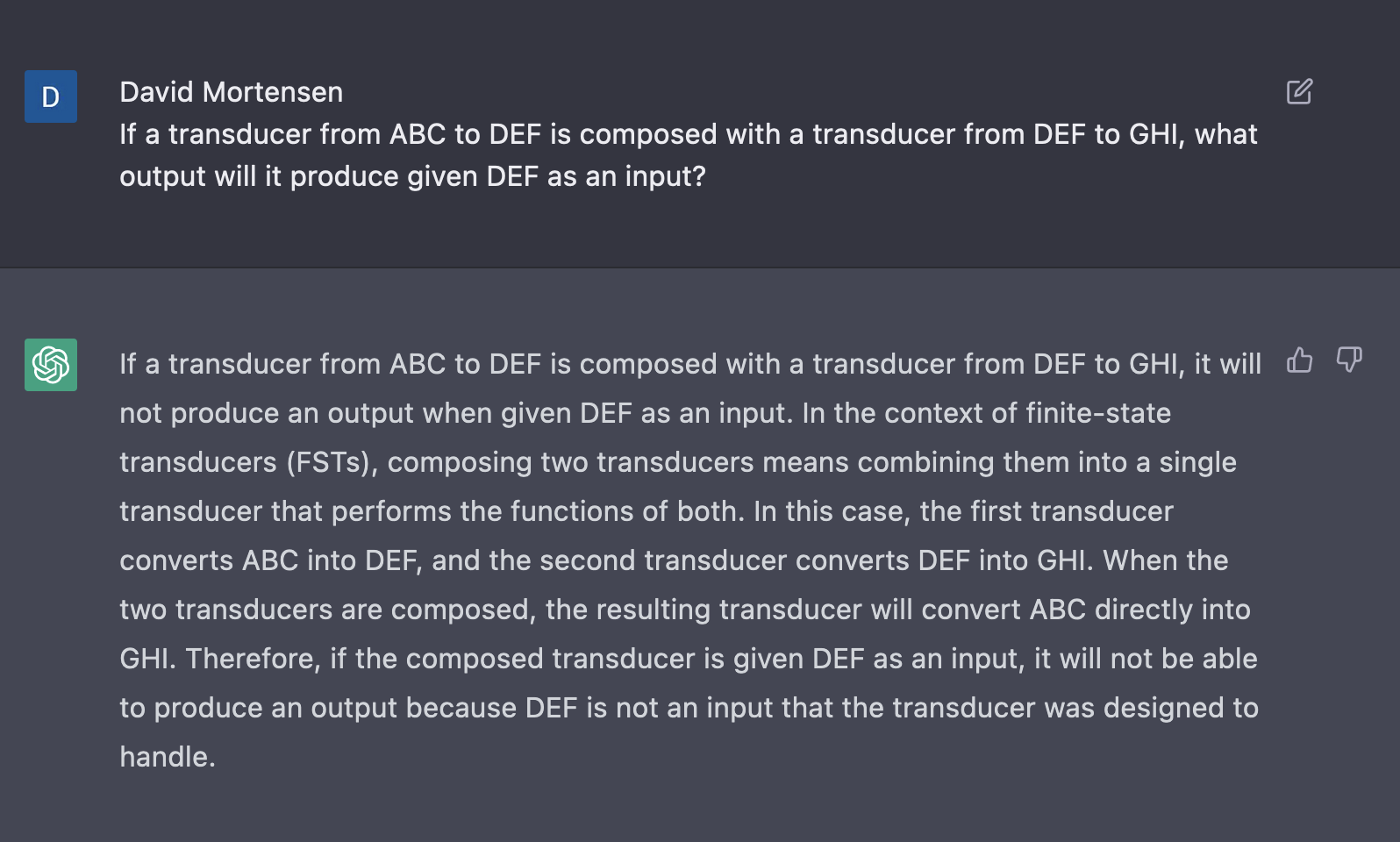Give the response a thumbs down
Screen dimensions: 1400x842
pos(1349,360)
